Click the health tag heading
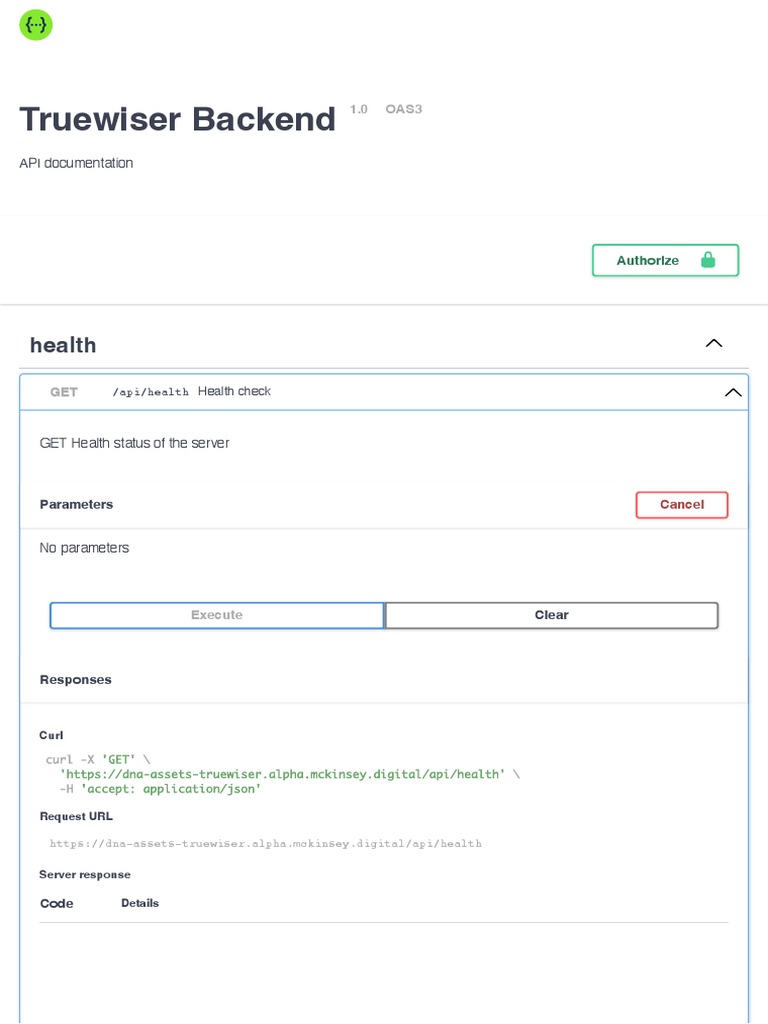 (63, 345)
